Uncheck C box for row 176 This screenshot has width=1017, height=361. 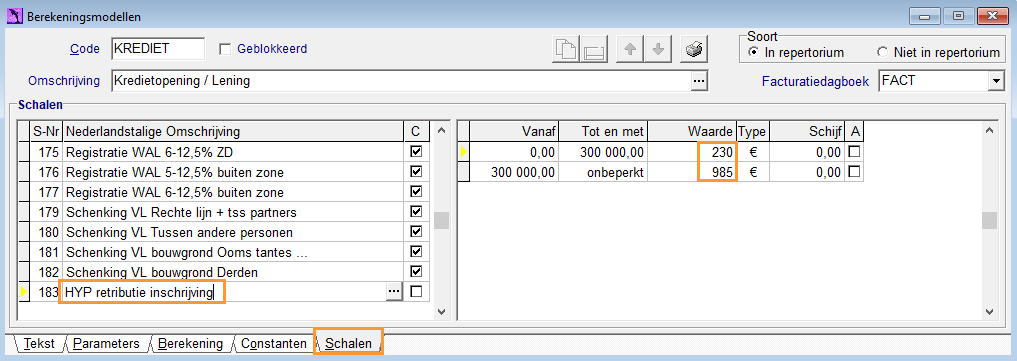tap(416, 171)
